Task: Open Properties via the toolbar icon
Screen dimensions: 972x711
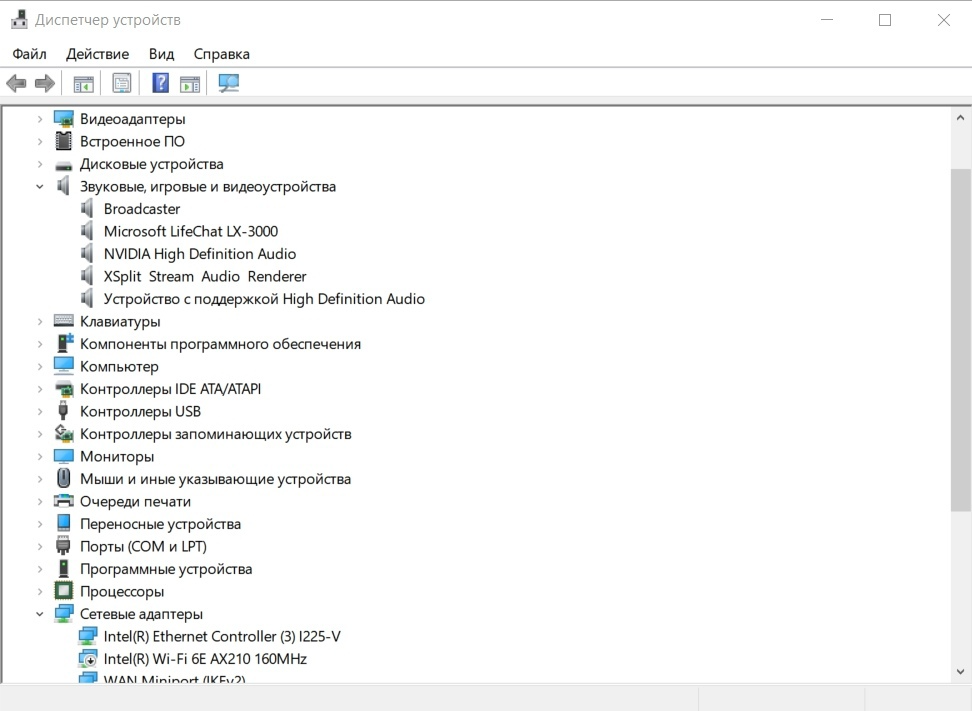Action: (x=121, y=84)
